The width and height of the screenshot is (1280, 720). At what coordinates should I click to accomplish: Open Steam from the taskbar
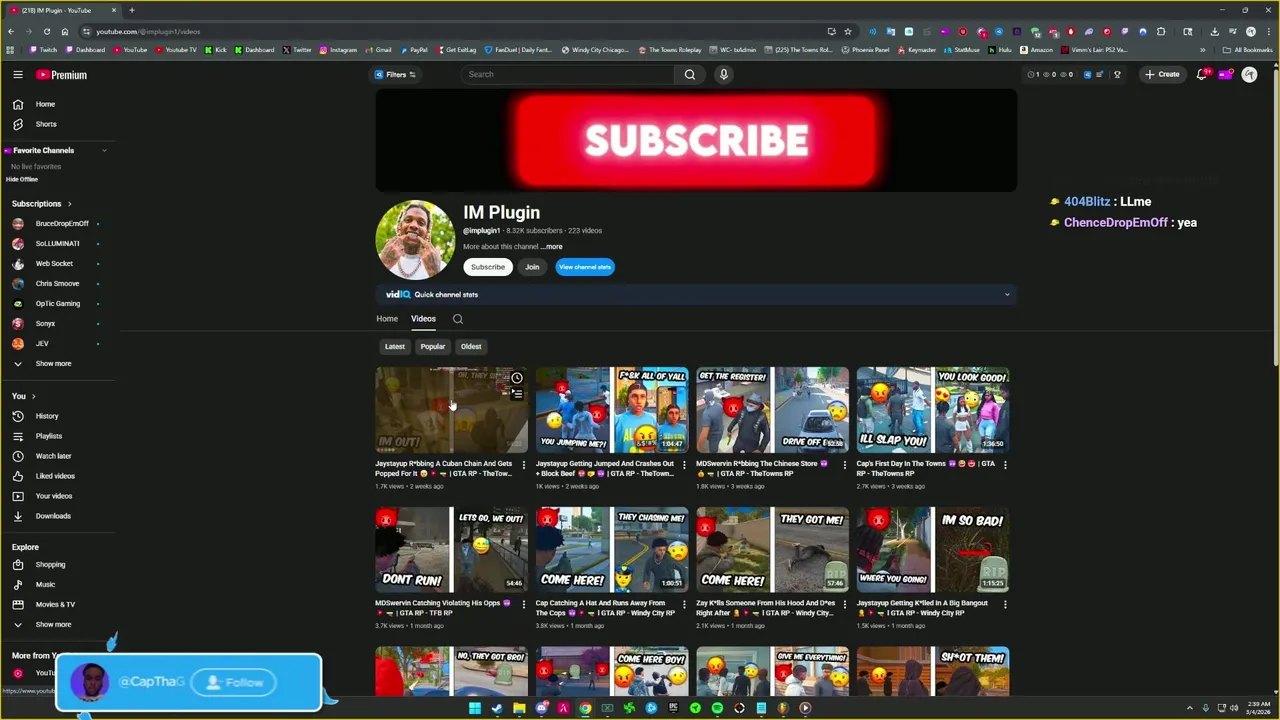[497, 708]
